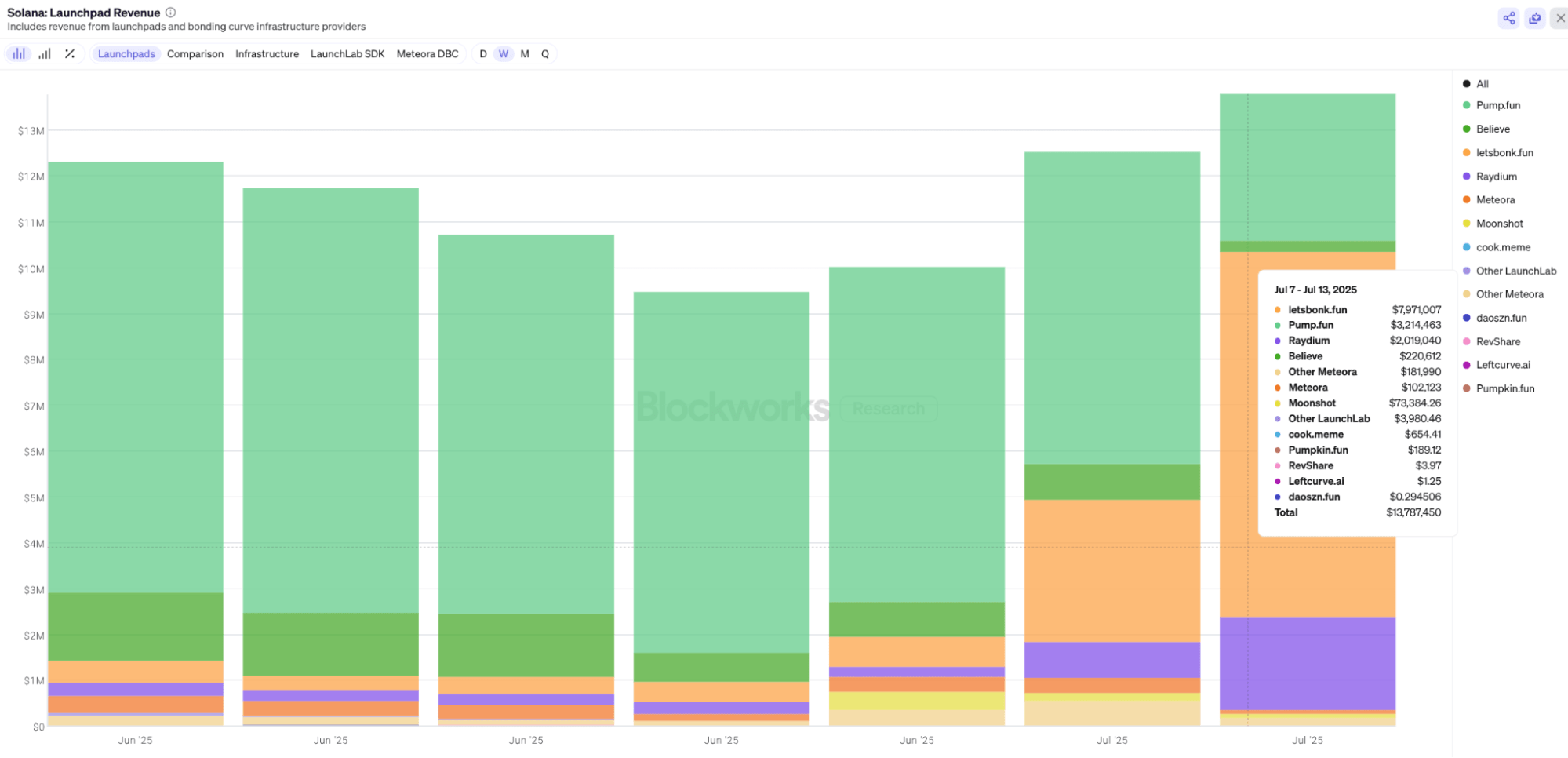The image size is (1568, 758).
Task: Click the Believe dark green segment of first bar
Action: point(136,626)
